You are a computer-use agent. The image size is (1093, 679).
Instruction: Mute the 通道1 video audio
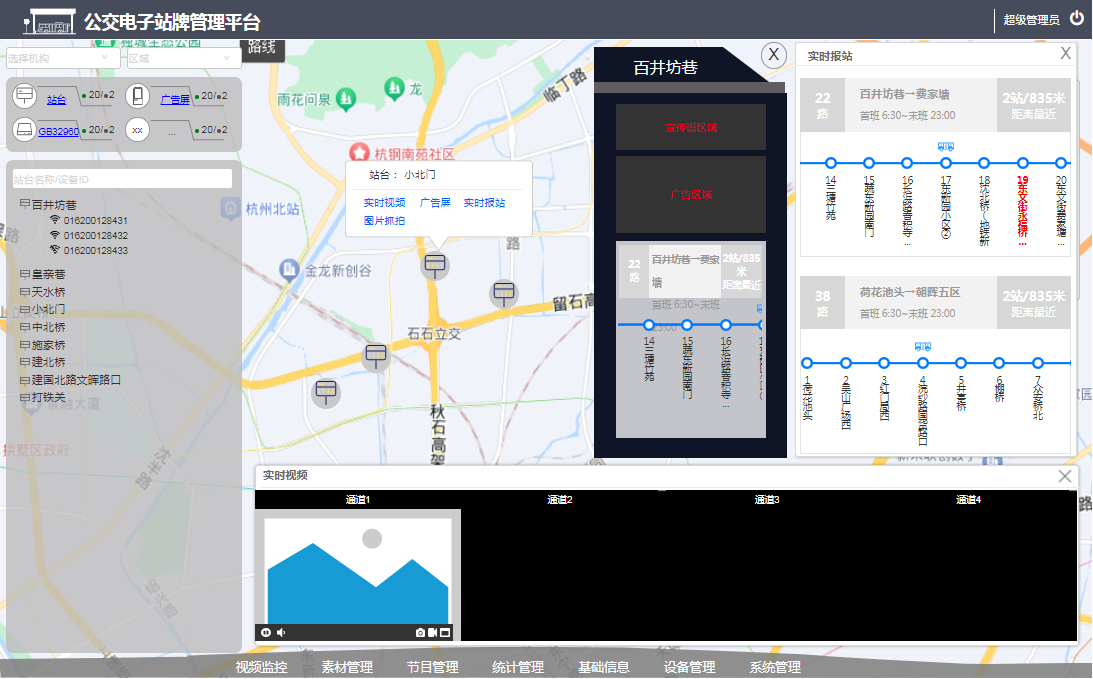pos(281,632)
